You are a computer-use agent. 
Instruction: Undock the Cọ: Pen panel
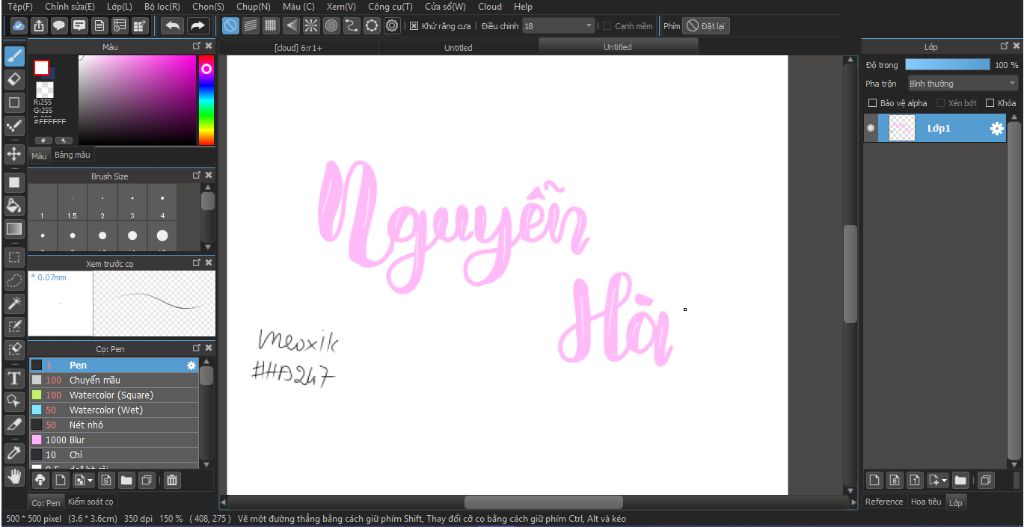197,348
